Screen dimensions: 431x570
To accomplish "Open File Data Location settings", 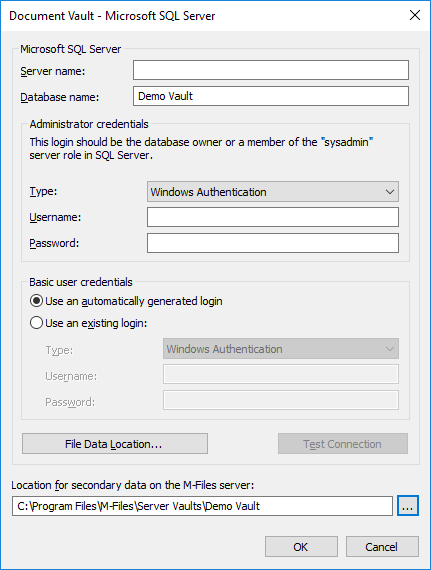I will tap(115, 443).
